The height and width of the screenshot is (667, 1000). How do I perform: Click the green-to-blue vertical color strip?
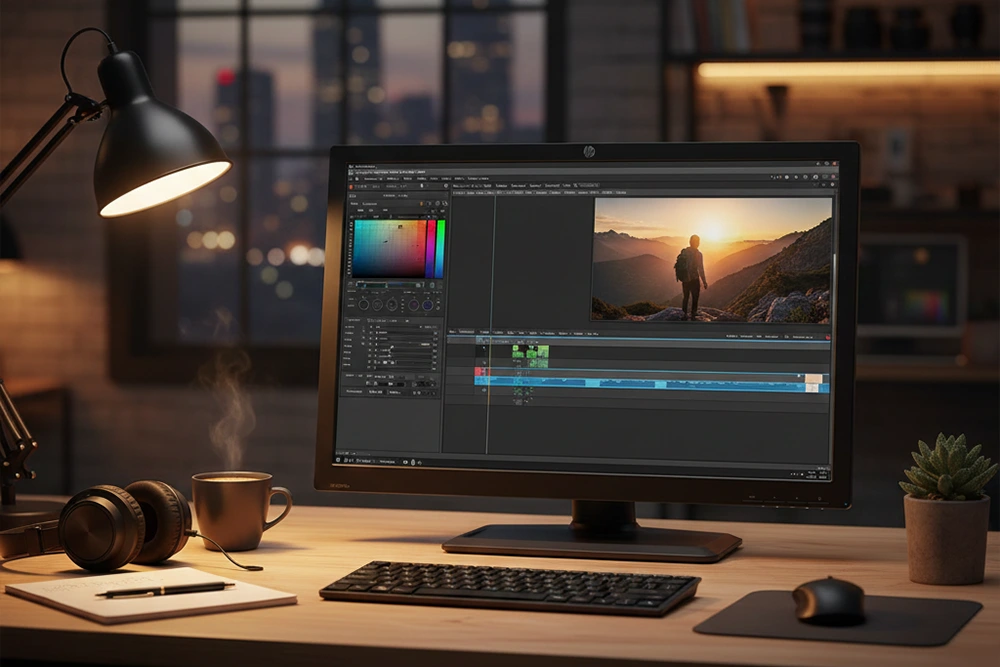tap(440, 249)
